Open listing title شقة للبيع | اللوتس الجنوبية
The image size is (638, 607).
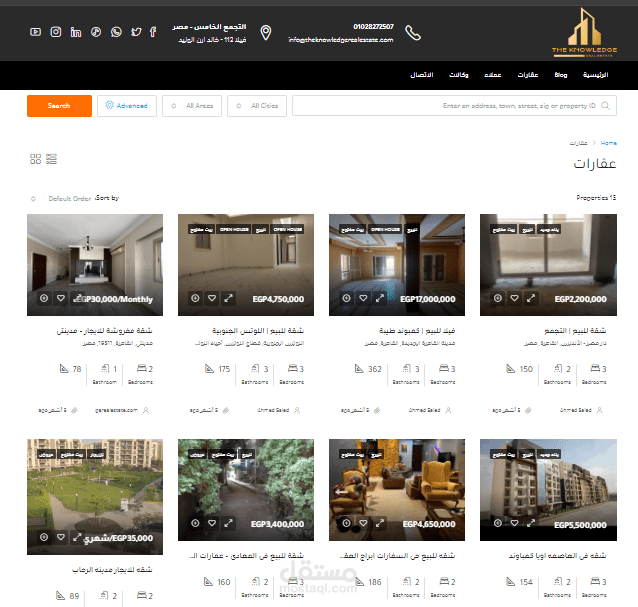pyautogui.click(x=258, y=330)
